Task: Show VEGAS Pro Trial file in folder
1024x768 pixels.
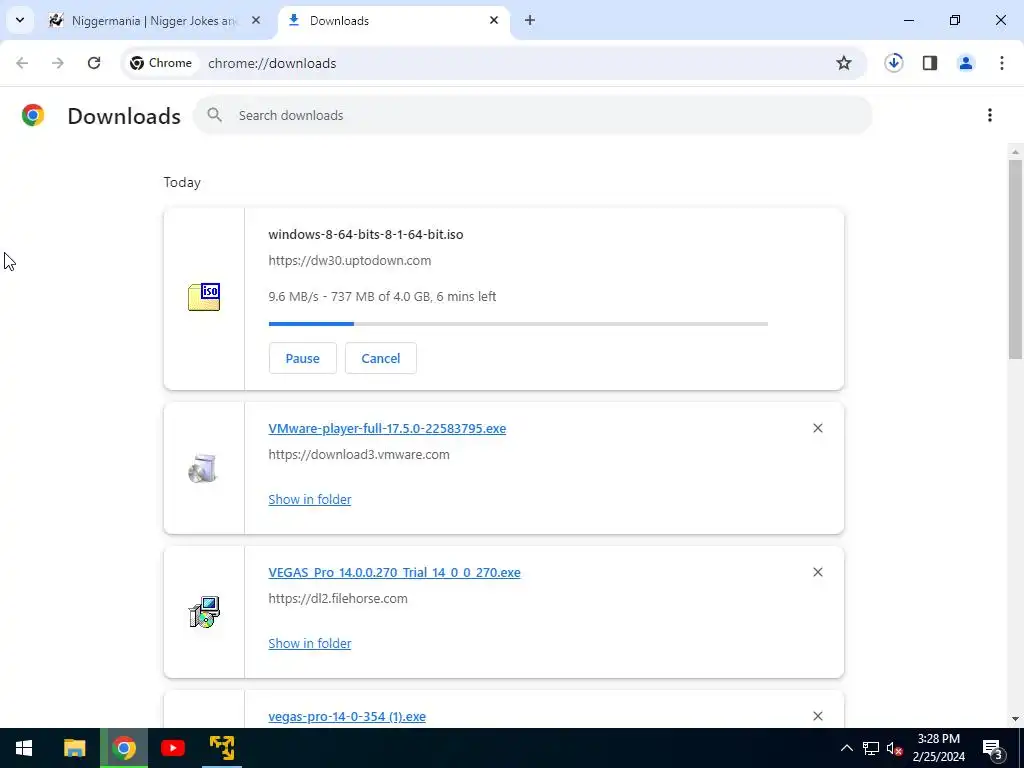Action: tap(310, 643)
